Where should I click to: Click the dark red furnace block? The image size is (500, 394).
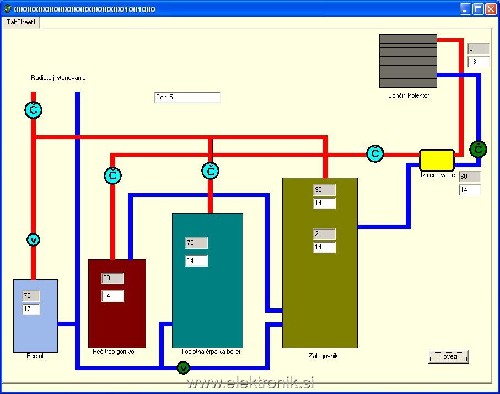[117, 304]
